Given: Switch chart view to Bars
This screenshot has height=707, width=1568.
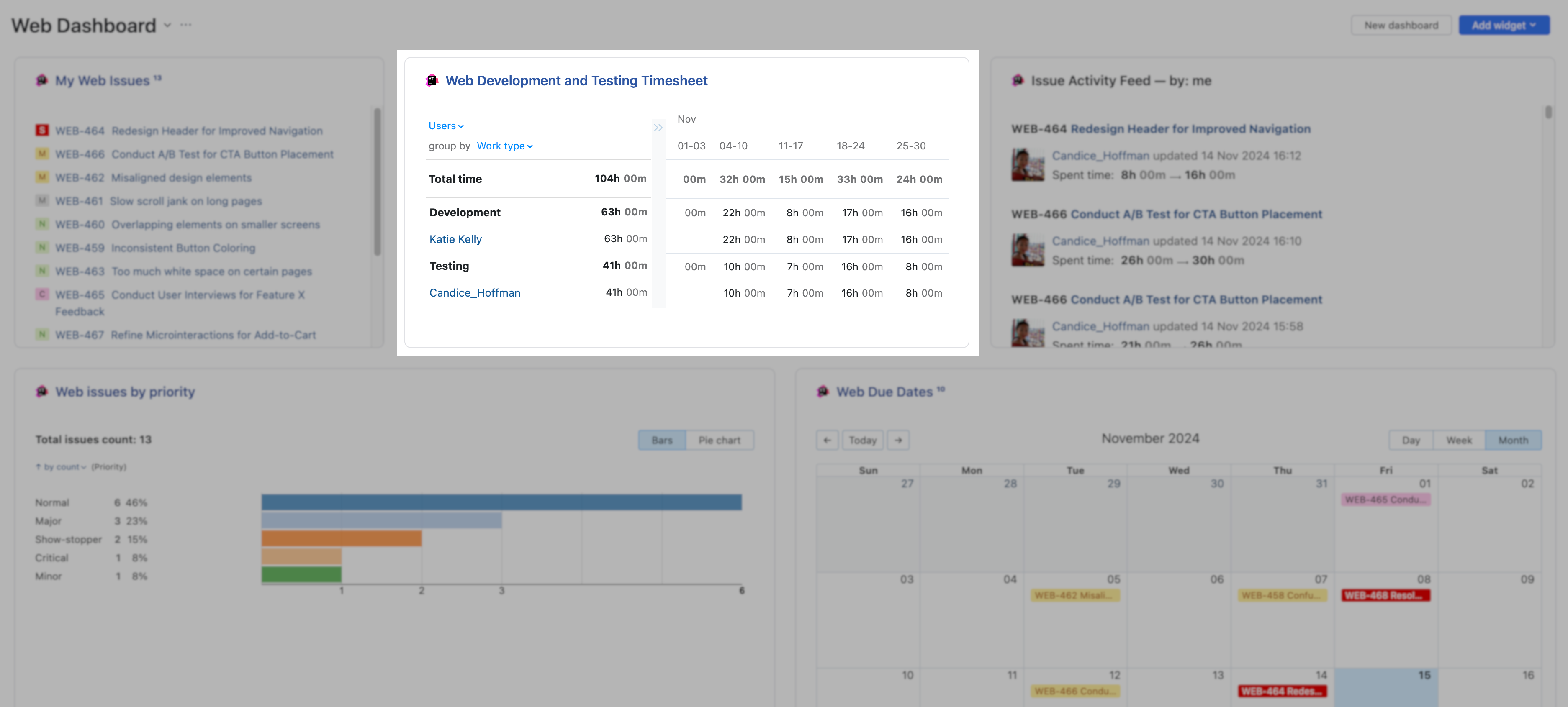Looking at the screenshot, I should tap(662, 440).
